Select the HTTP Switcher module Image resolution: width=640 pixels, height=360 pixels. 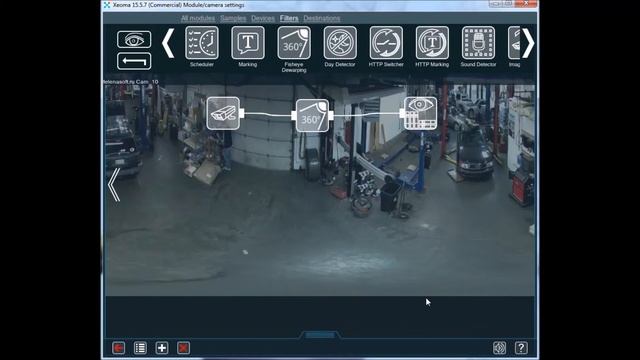pos(386,43)
